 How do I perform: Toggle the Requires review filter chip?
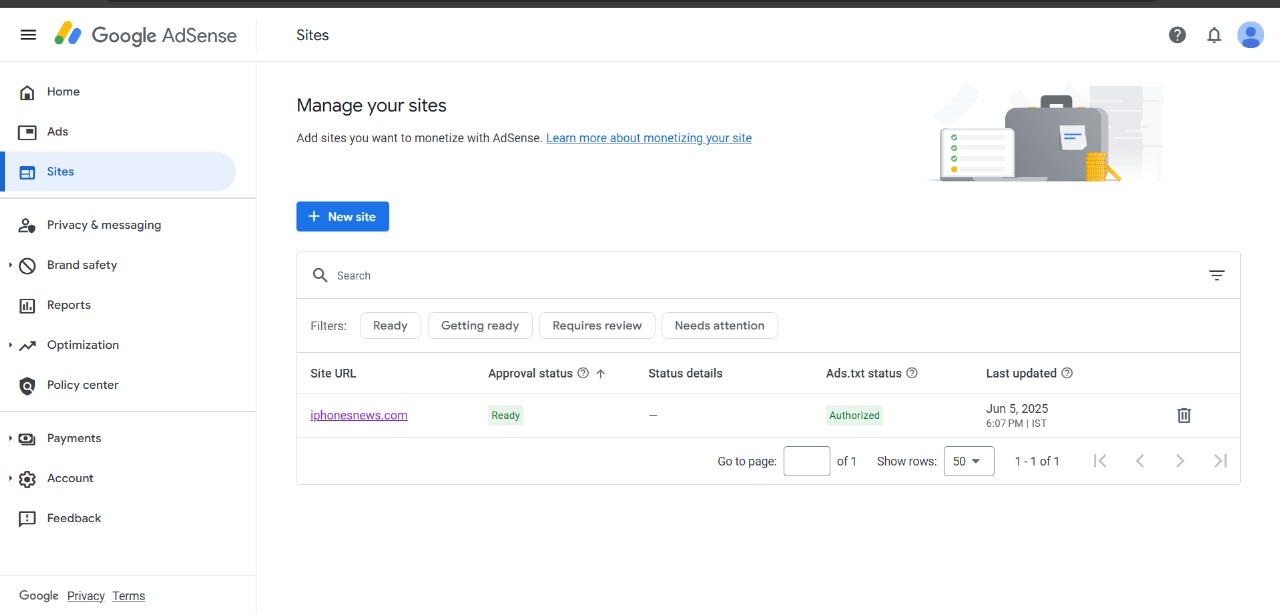(x=597, y=325)
